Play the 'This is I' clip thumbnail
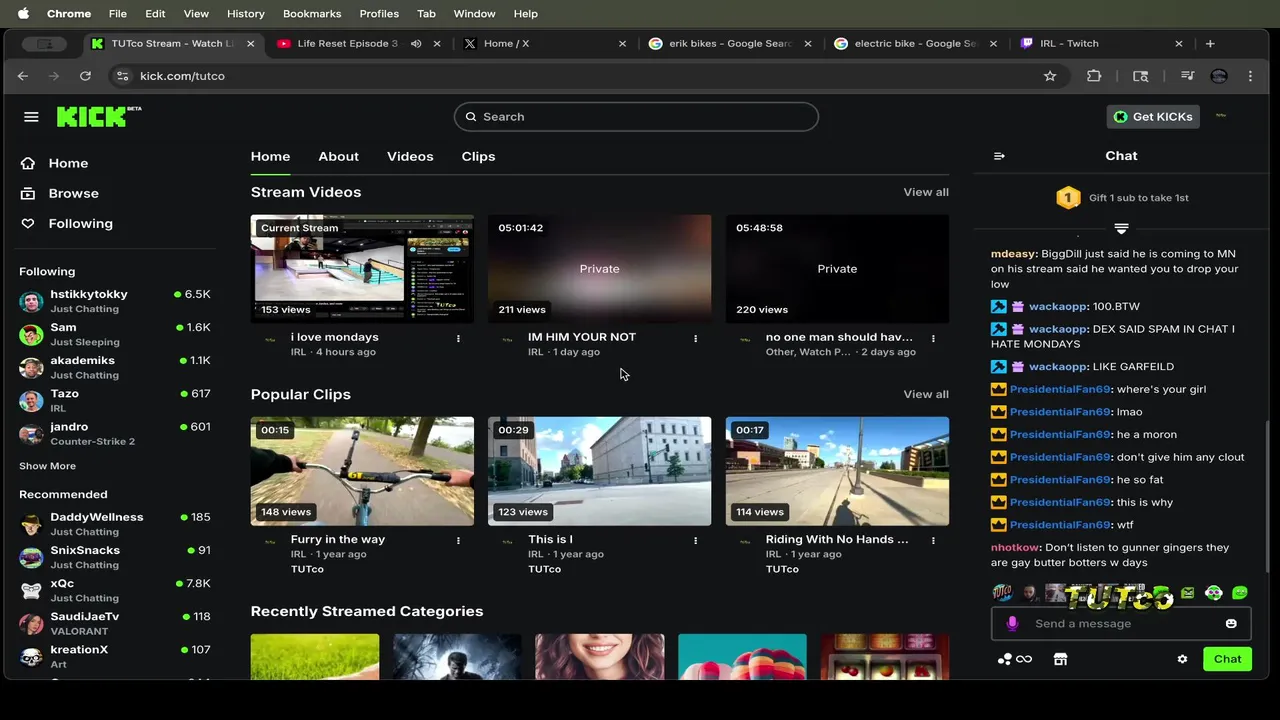 600,471
